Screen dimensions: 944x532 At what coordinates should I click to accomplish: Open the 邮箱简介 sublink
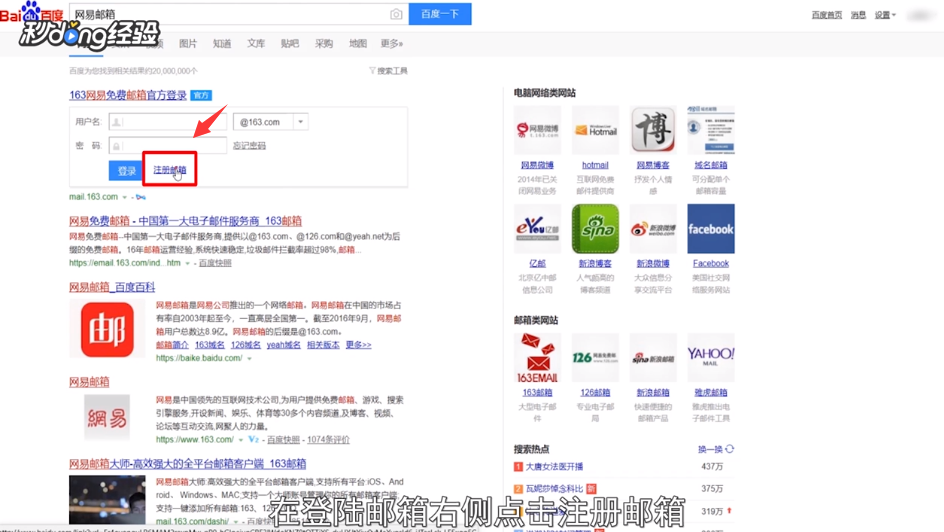(172, 345)
